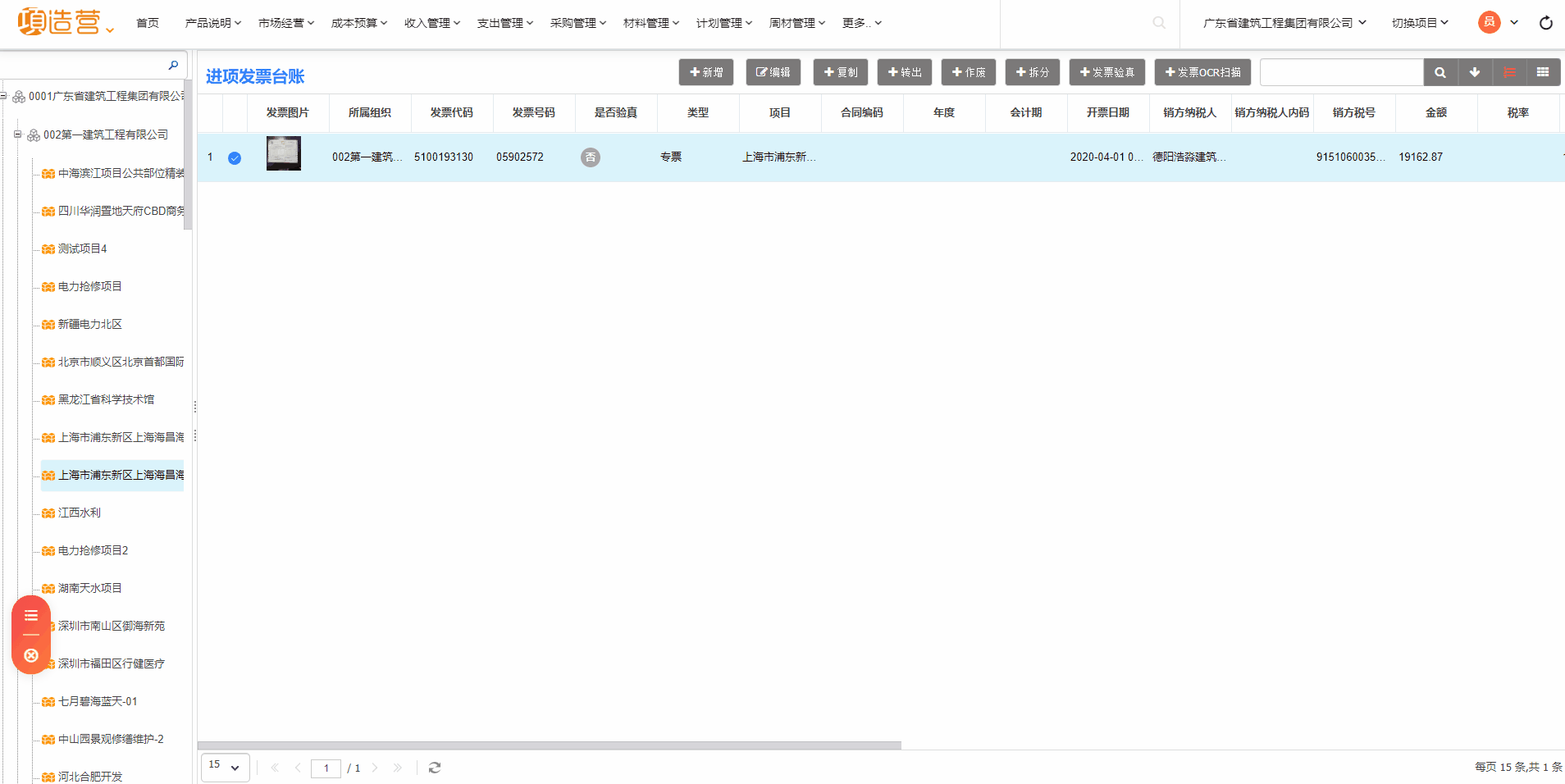Collapse the 002第一建筑工程有限公司 node

[x=17, y=134]
